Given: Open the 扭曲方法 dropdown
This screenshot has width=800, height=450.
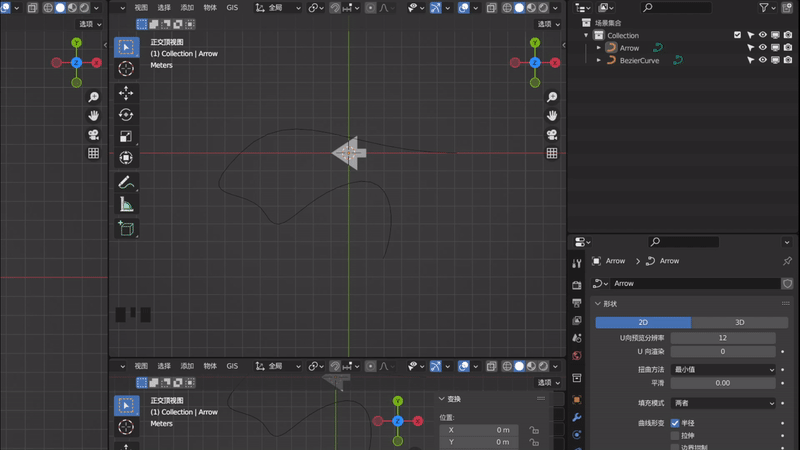Looking at the screenshot, I should click(x=723, y=369).
